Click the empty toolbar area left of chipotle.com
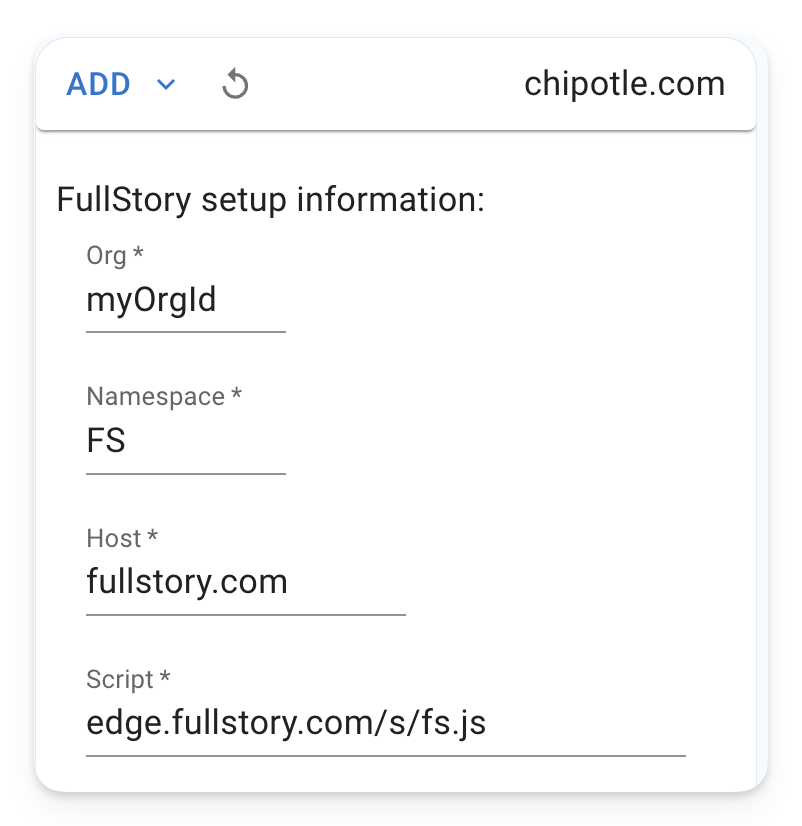This screenshot has width=802, height=826. pos(385,84)
